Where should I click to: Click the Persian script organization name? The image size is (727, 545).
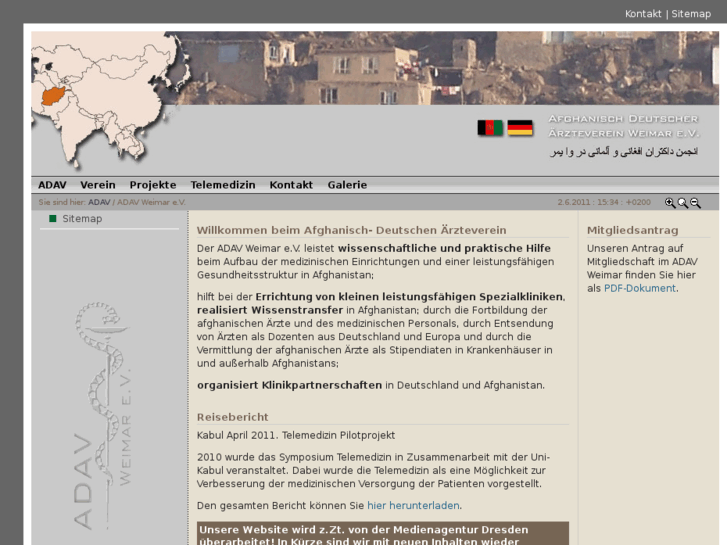tap(624, 152)
